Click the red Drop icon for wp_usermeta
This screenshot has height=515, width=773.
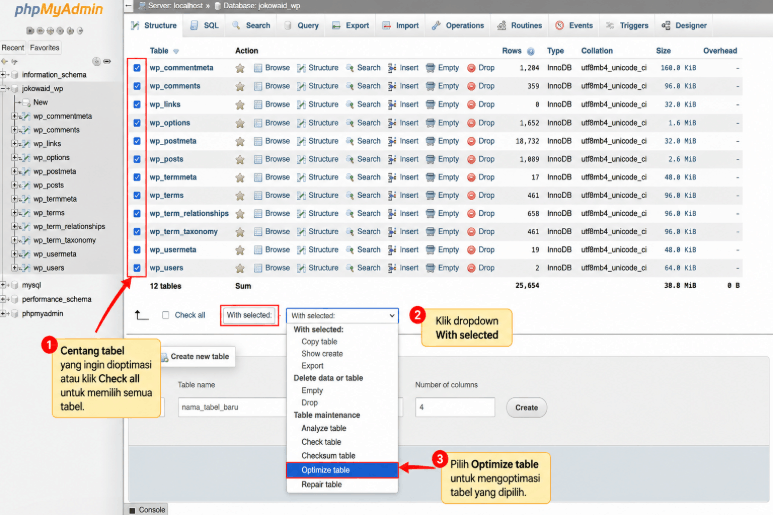point(471,250)
